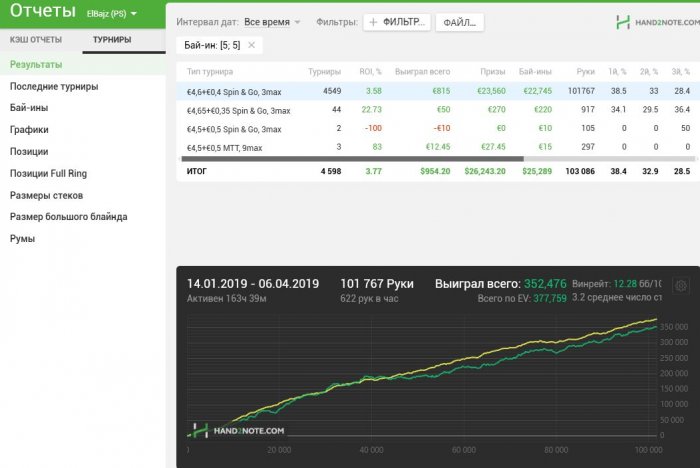Open the Графики section
This screenshot has width=700, height=468.
tap(29, 130)
